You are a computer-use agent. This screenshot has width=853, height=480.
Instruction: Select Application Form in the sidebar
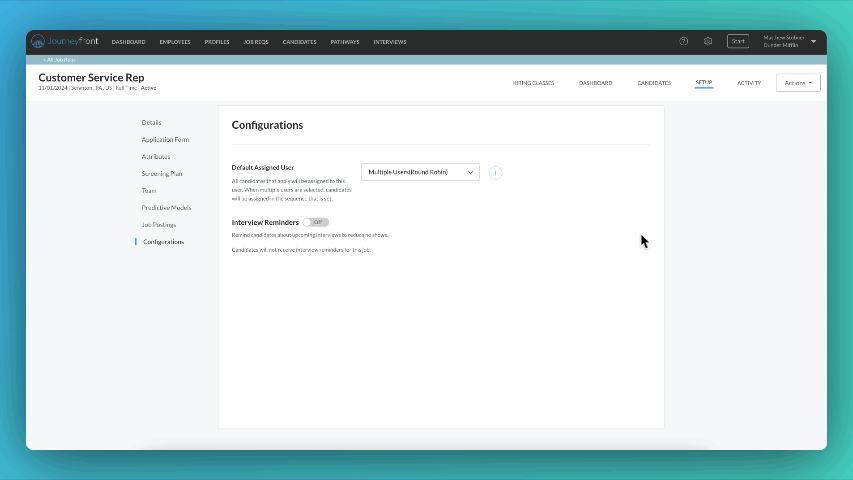click(x=165, y=140)
